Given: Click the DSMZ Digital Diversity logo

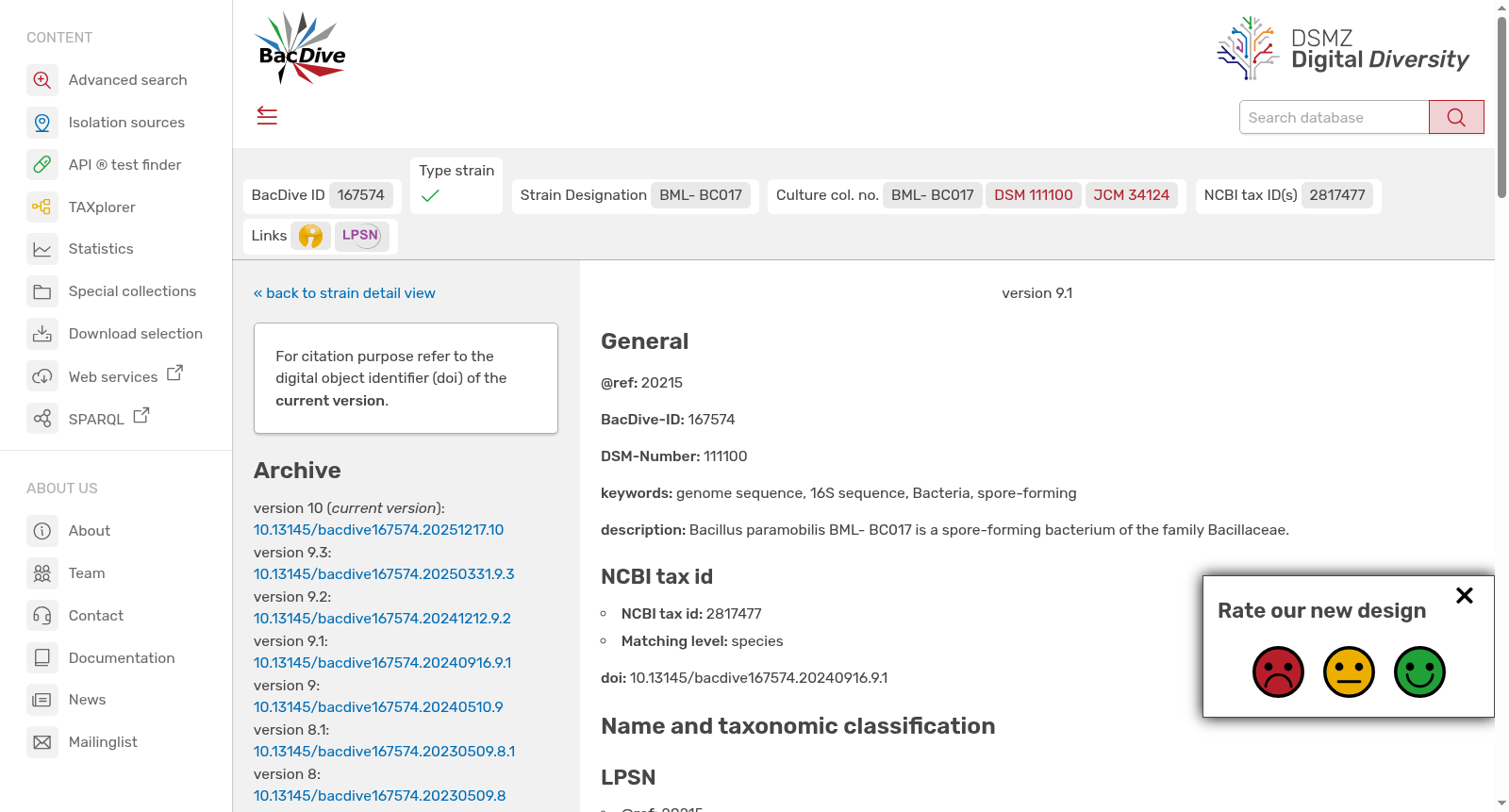Looking at the screenshot, I should [1343, 49].
